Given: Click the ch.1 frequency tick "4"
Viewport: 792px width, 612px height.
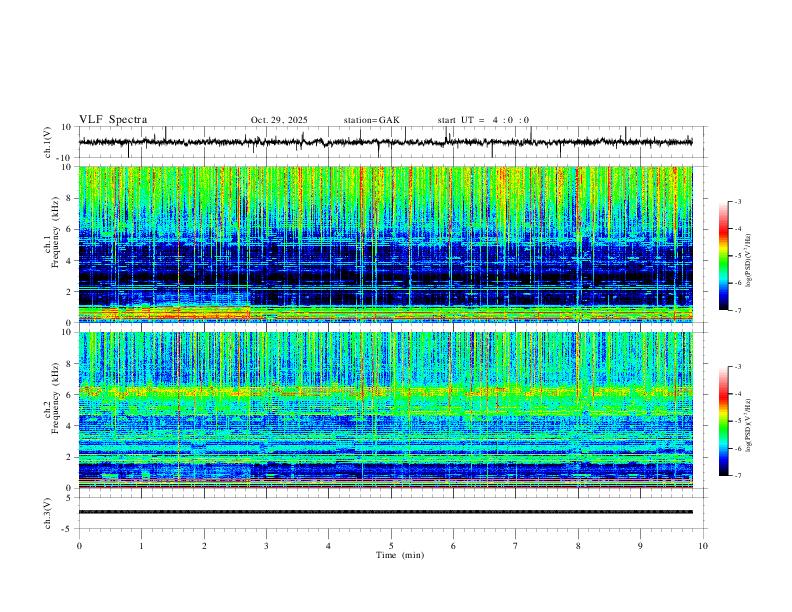Looking at the screenshot, I should 69,260.
